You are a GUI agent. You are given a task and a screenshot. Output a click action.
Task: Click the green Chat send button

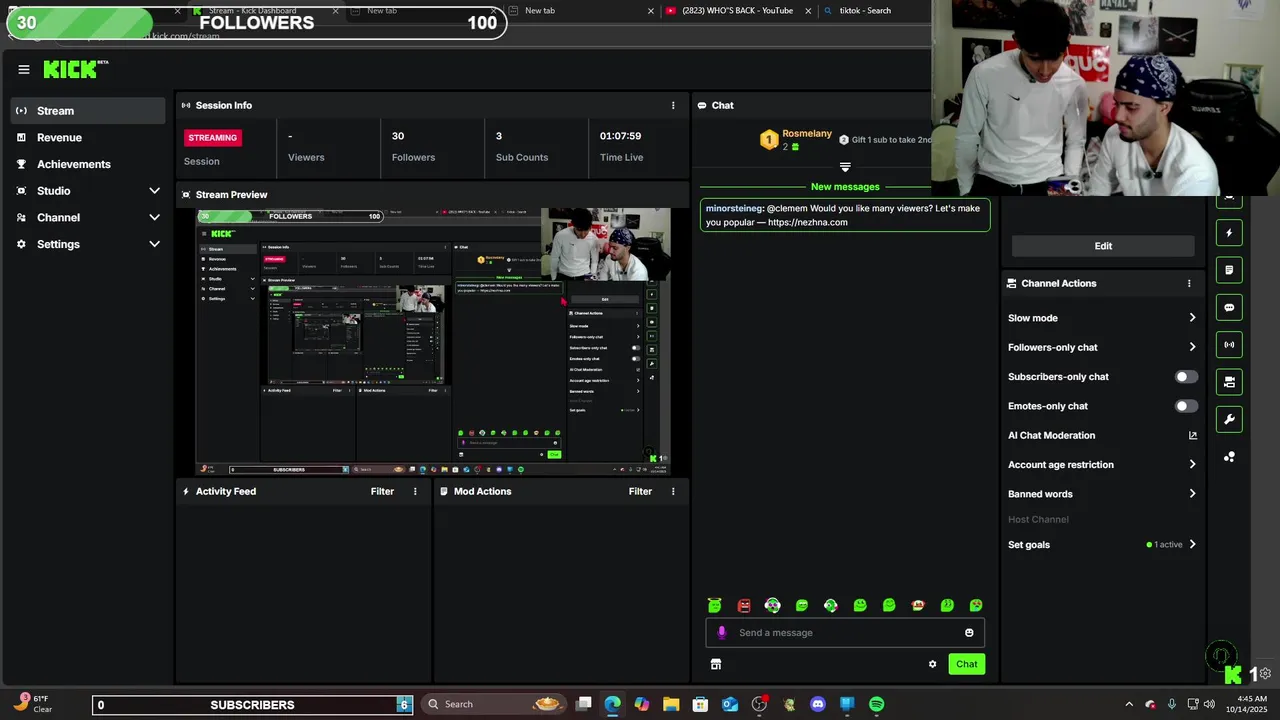point(966,664)
